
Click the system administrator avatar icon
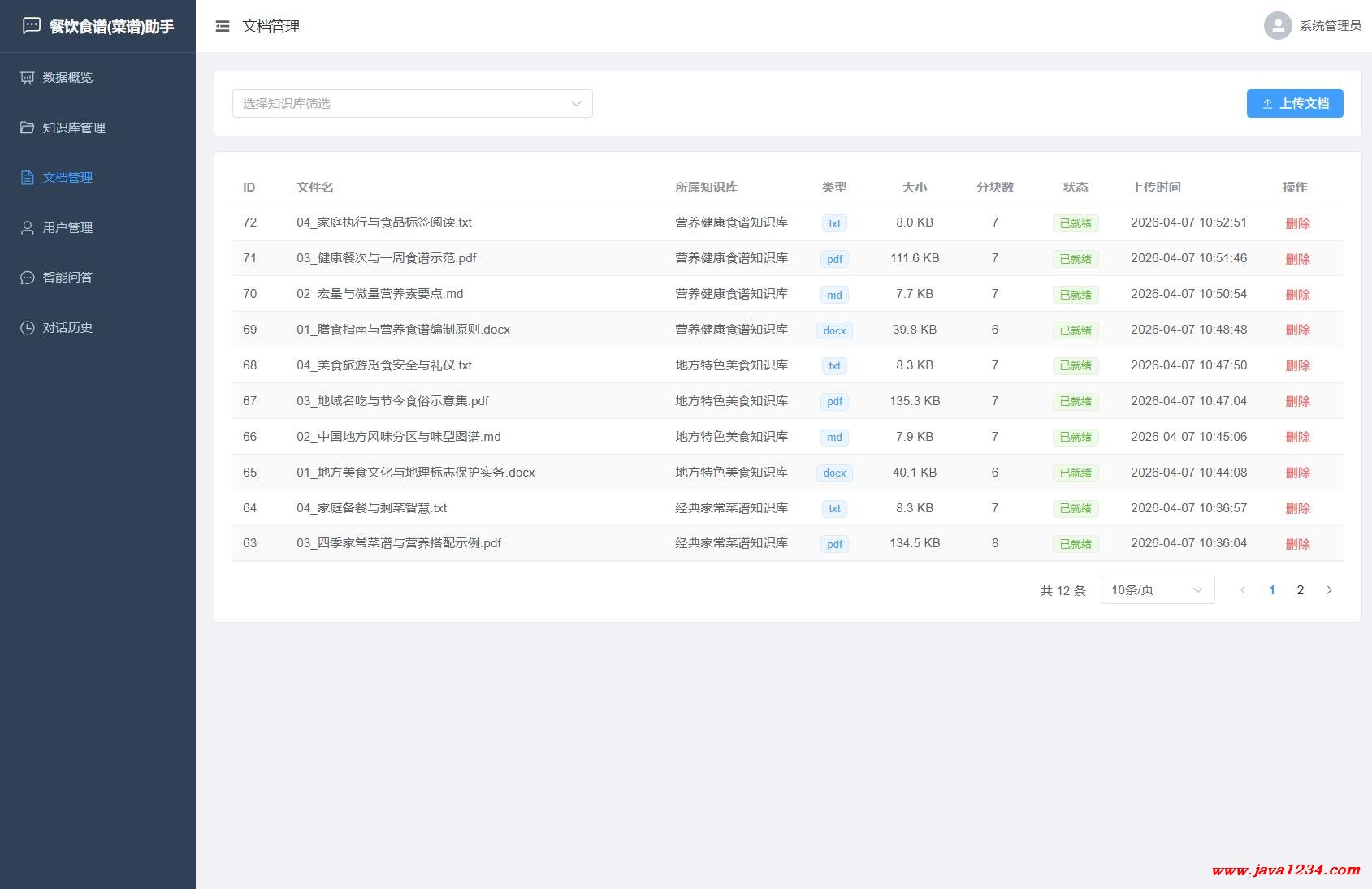pyautogui.click(x=1277, y=26)
